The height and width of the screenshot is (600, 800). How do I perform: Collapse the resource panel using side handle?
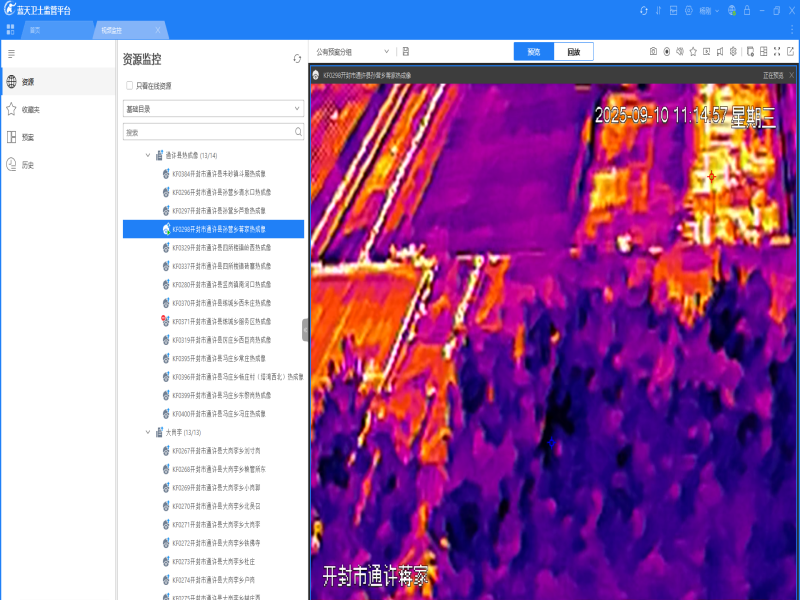click(x=305, y=330)
